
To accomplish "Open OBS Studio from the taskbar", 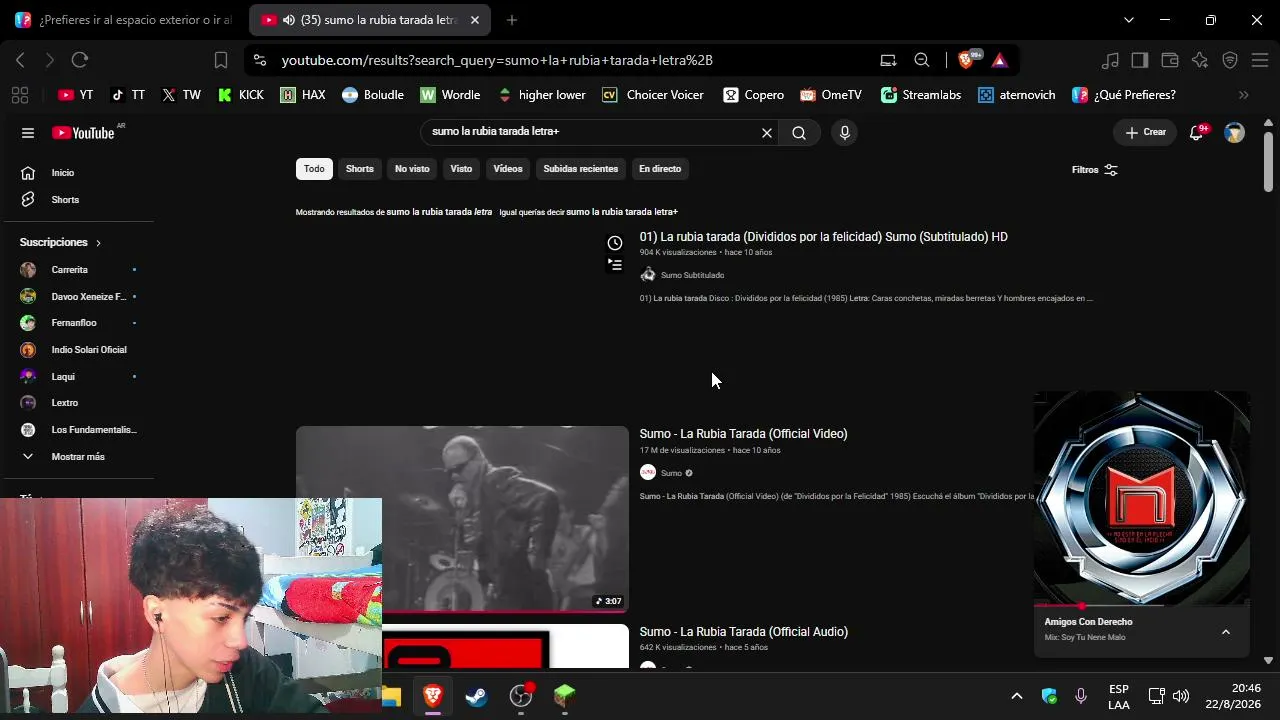I will pyautogui.click(x=521, y=696).
